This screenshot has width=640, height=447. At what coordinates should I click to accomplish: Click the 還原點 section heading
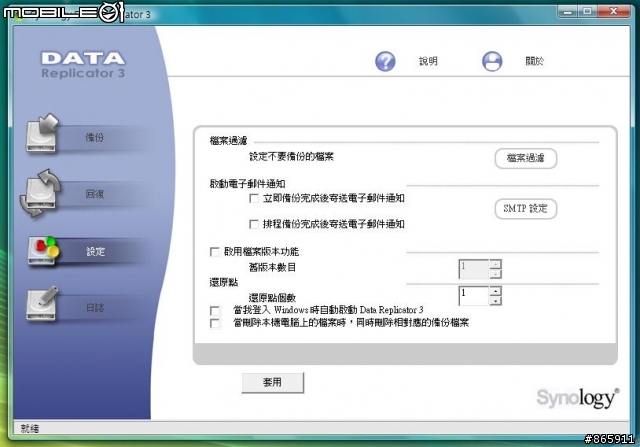(x=224, y=282)
